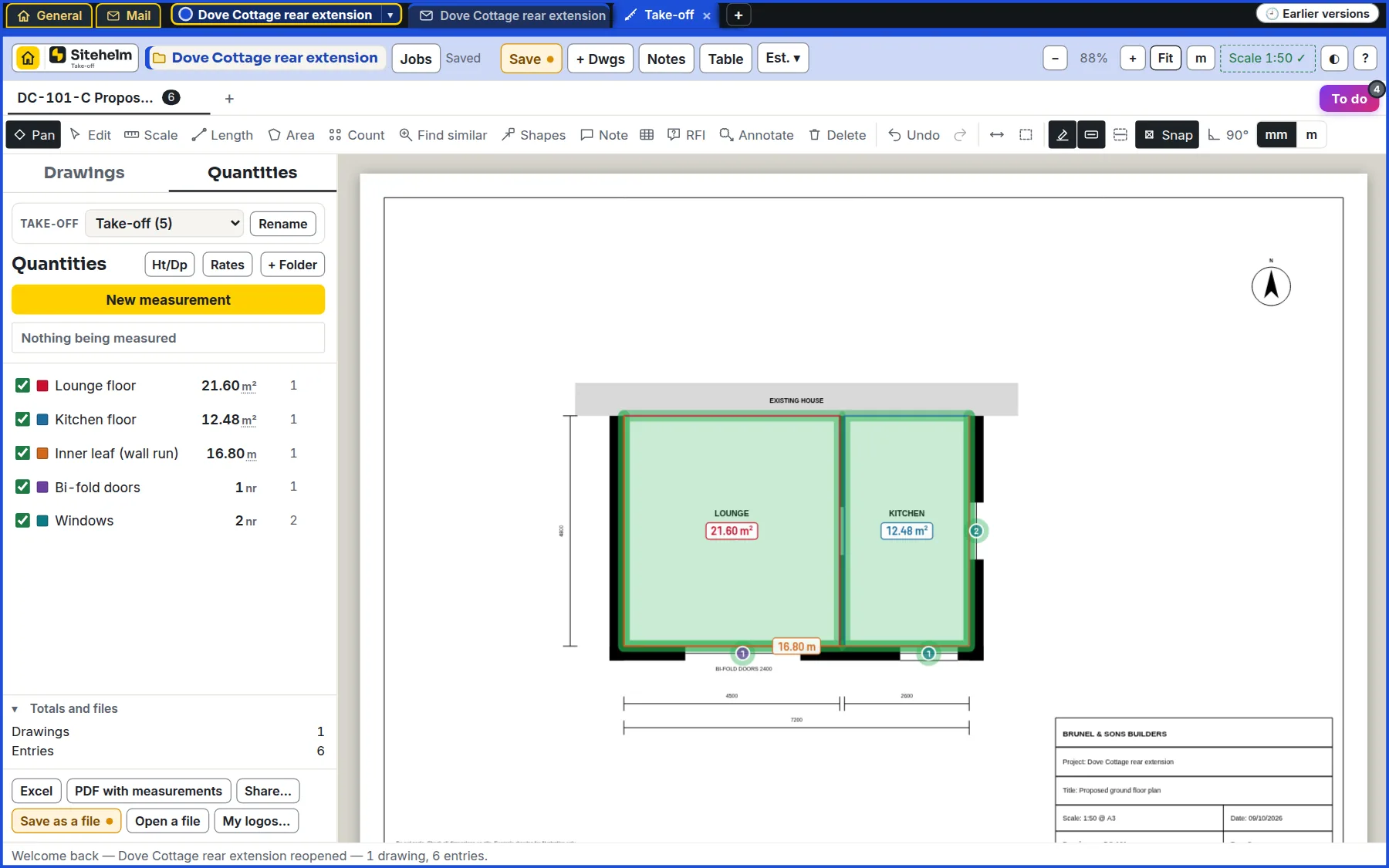Zoom in with the plus button
1389x868 pixels.
point(1132,59)
